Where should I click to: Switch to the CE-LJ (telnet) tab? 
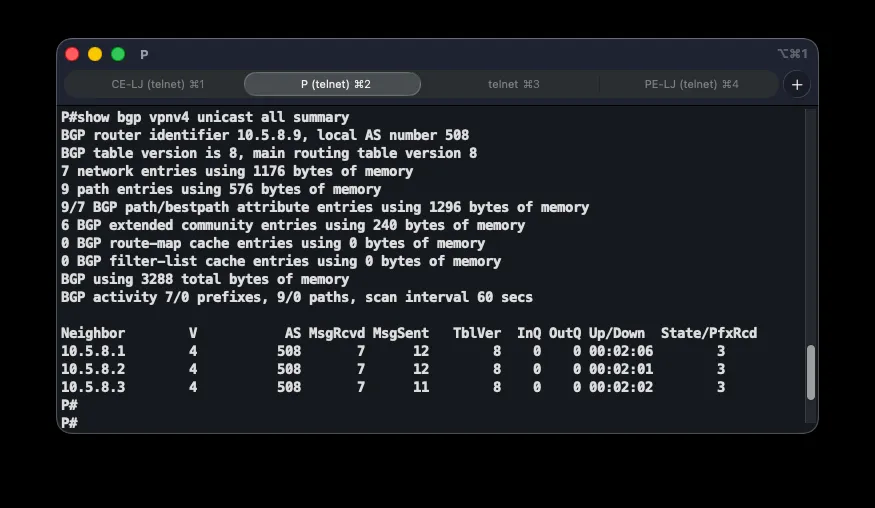pos(157,84)
